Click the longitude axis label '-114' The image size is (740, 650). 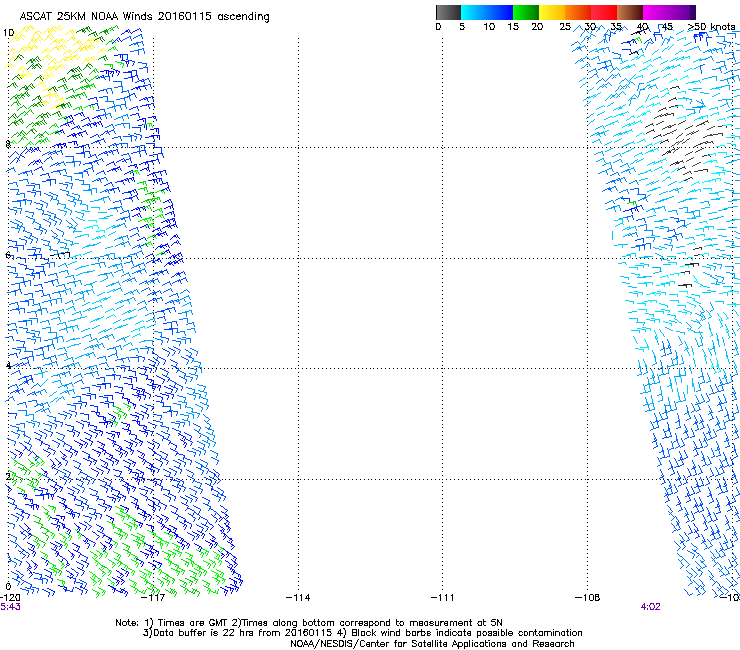pos(298,598)
